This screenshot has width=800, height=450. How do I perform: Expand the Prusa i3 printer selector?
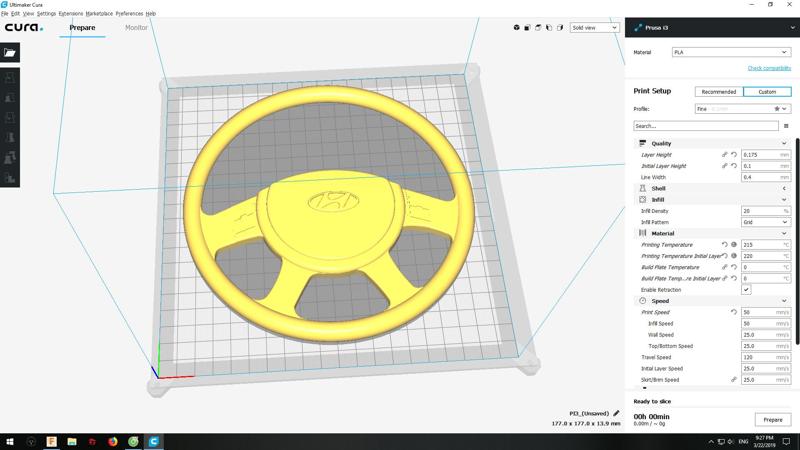712,28
